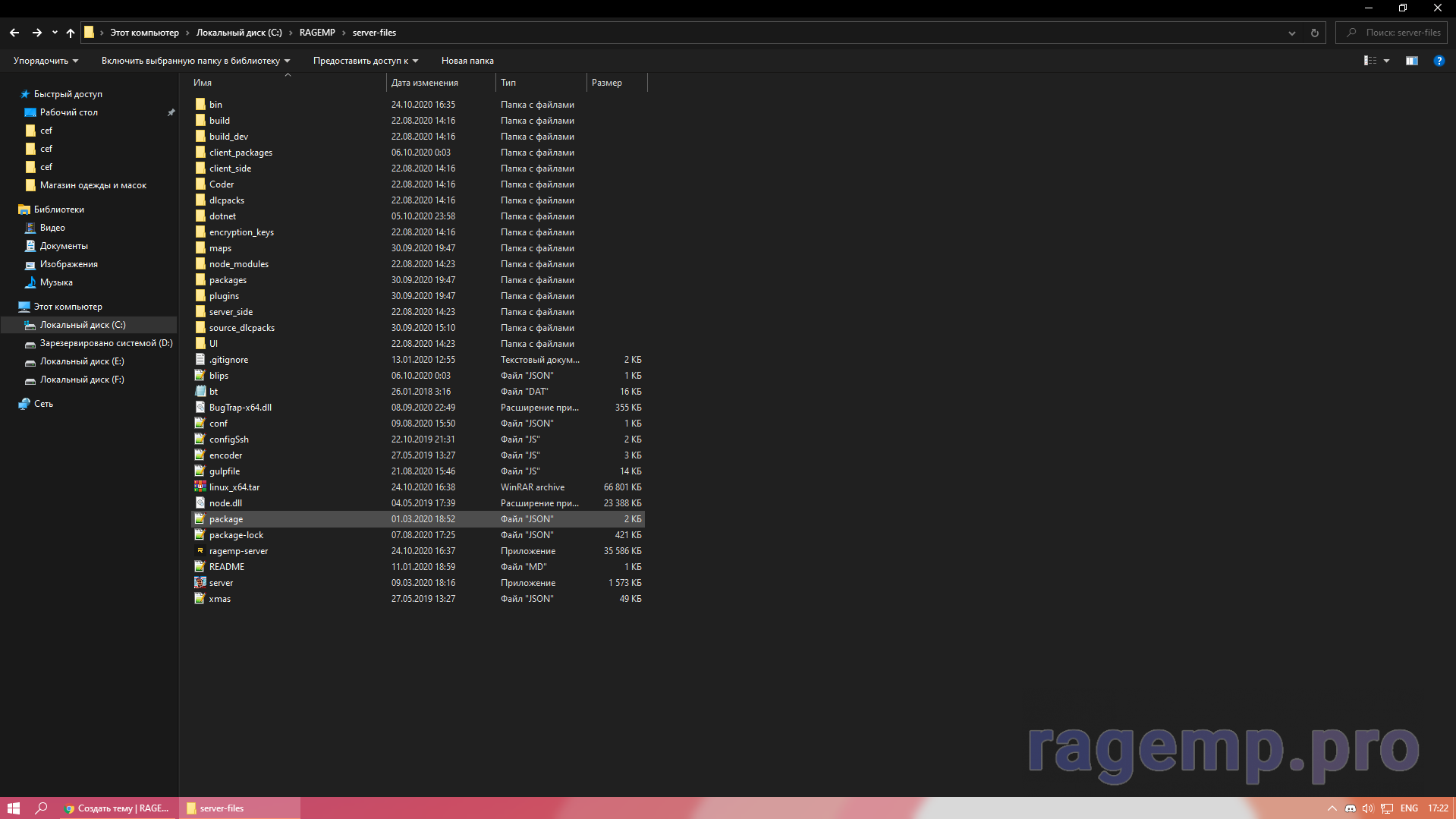Open Включить выбранную папку в библиотеку menu

coord(196,61)
